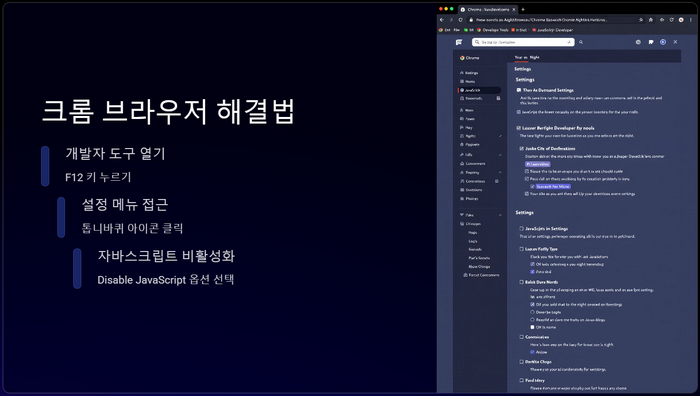Click the round gray icon in panel header
Screen dimensions: 700x396
638,42
